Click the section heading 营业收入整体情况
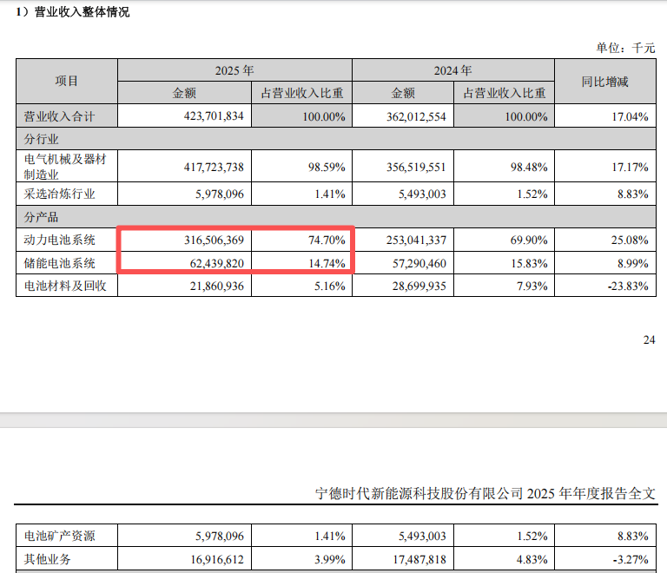This screenshot has width=667, height=573. click(x=75, y=13)
